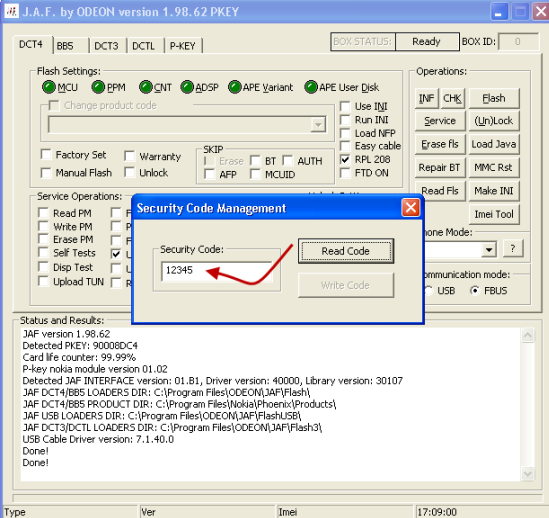Image resolution: width=549 pixels, height=518 pixels.
Task: Click the Erase fls button
Action: pos(440,144)
